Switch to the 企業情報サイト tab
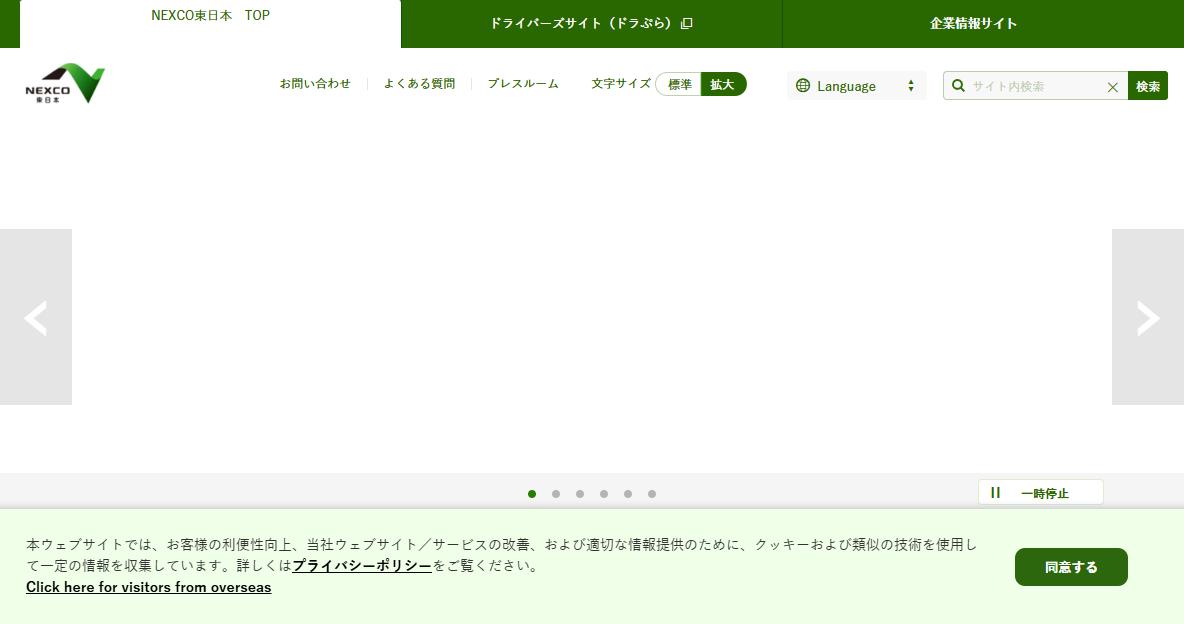Screen dimensions: 1184x624 [x=973, y=23]
